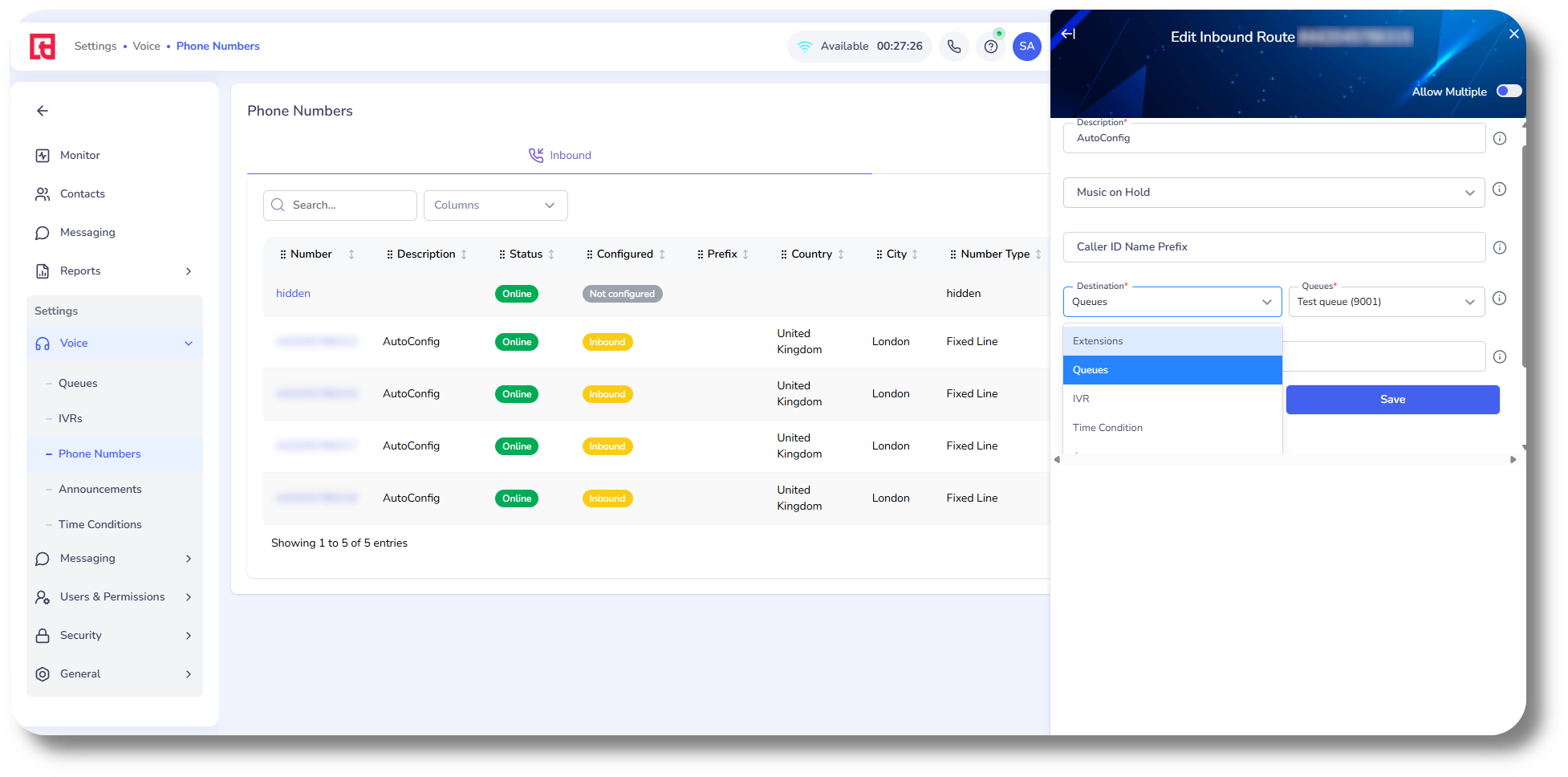1568x777 pixels.
Task: Open the Columns dropdown
Action: pos(495,205)
